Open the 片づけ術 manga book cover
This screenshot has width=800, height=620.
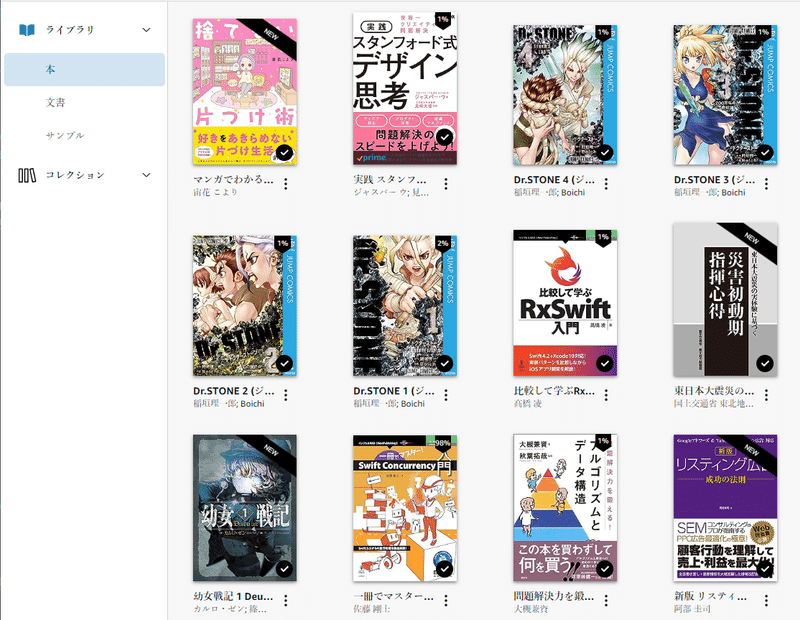pyautogui.click(x=245, y=92)
